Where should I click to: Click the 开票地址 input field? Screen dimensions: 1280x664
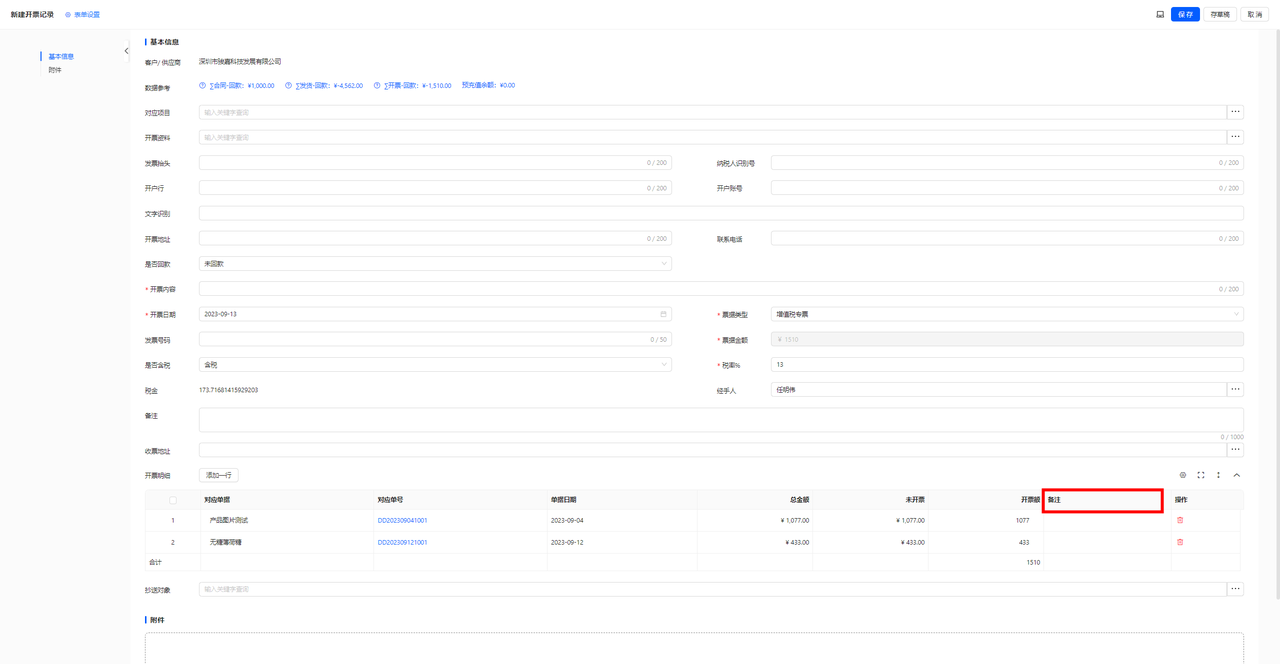click(435, 239)
